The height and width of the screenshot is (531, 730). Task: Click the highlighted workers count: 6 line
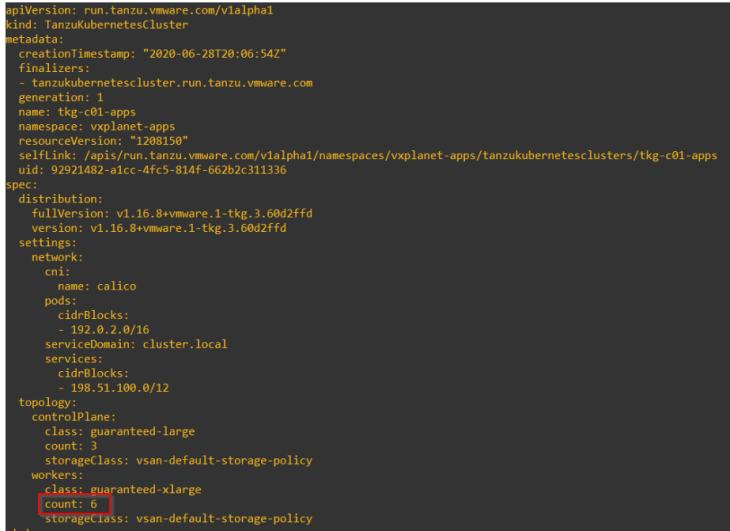click(71, 504)
